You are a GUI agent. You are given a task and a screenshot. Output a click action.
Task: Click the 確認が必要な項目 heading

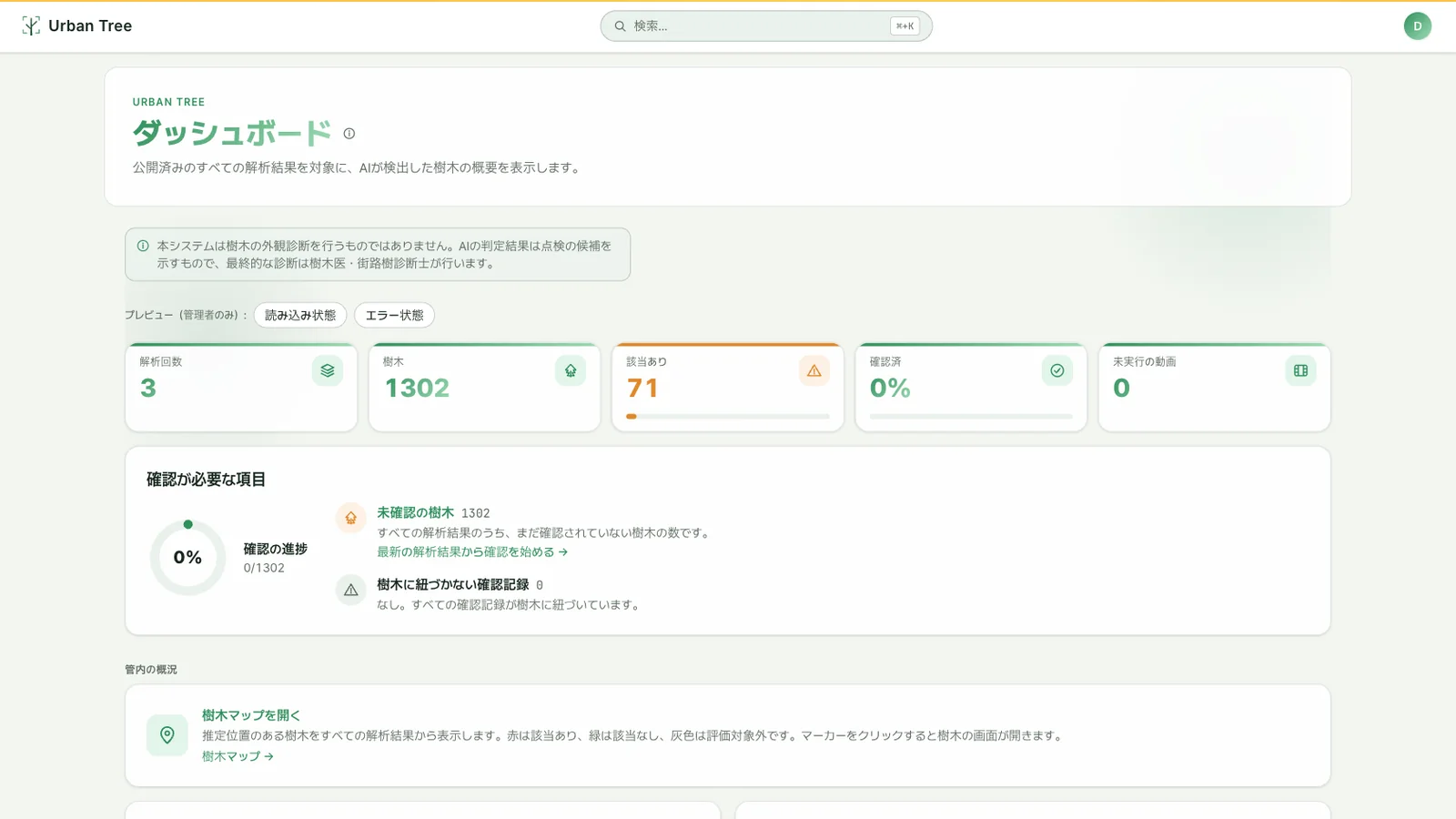pos(206,480)
